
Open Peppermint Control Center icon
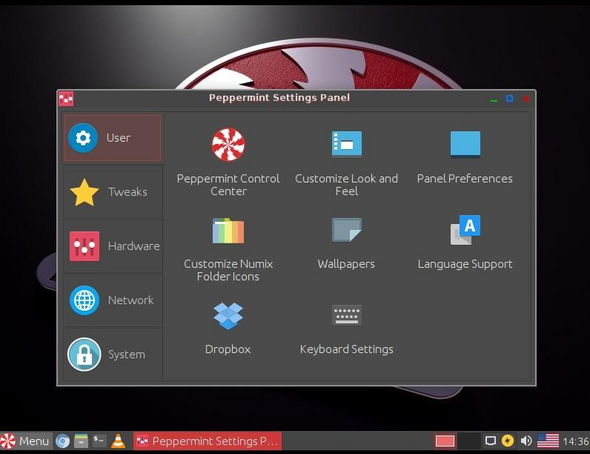coord(228,144)
